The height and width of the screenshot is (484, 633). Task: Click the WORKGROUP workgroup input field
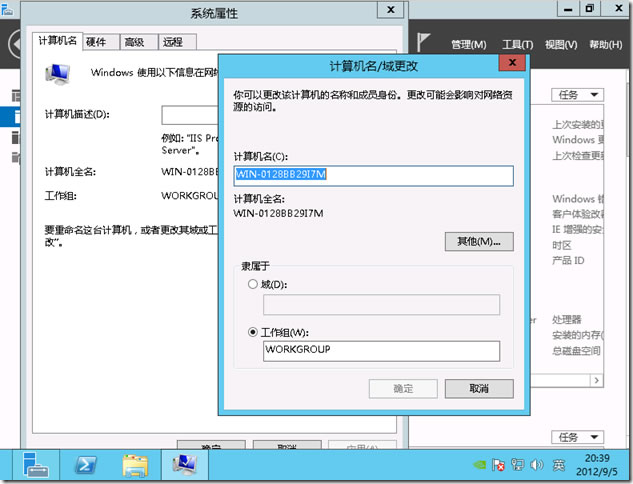[380, 350]
